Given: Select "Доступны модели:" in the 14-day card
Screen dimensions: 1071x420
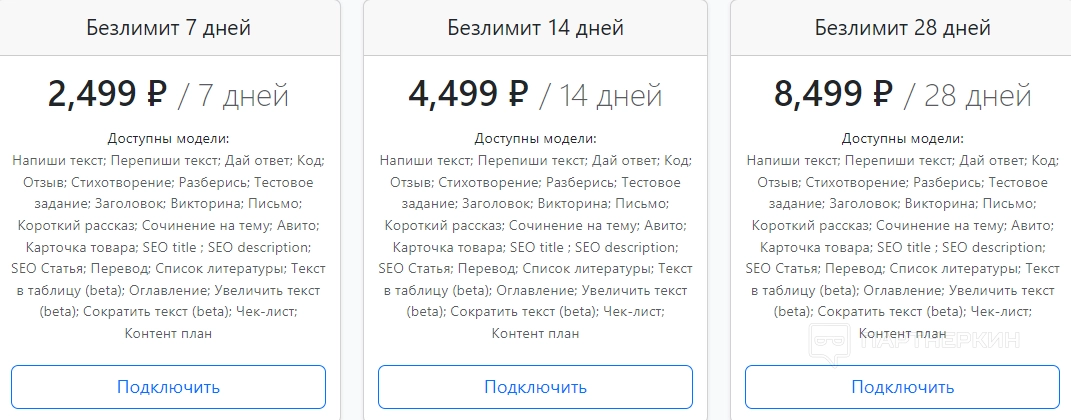Looking at the screenshot, I should point(535,138).
